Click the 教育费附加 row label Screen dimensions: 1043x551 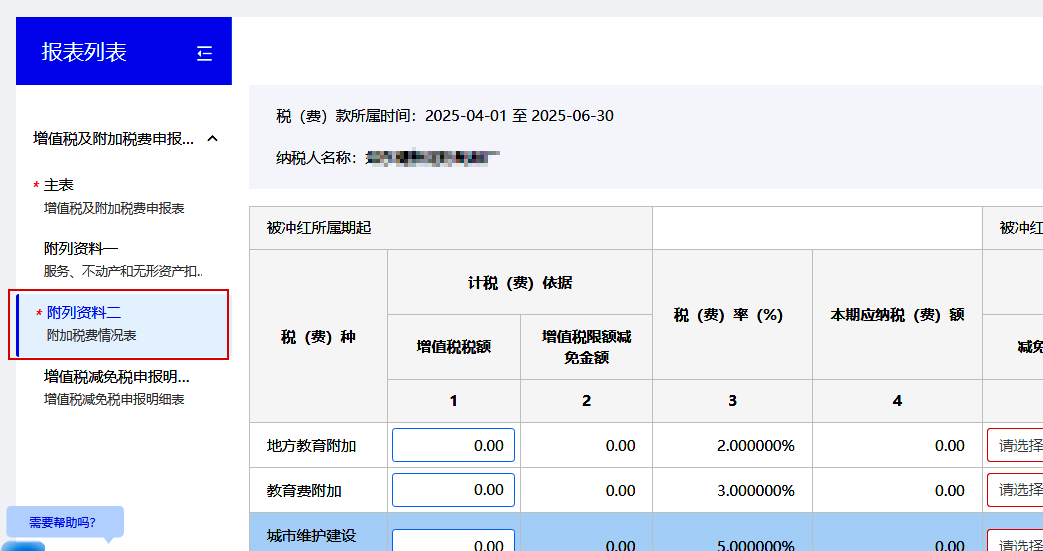pos(304,491)
